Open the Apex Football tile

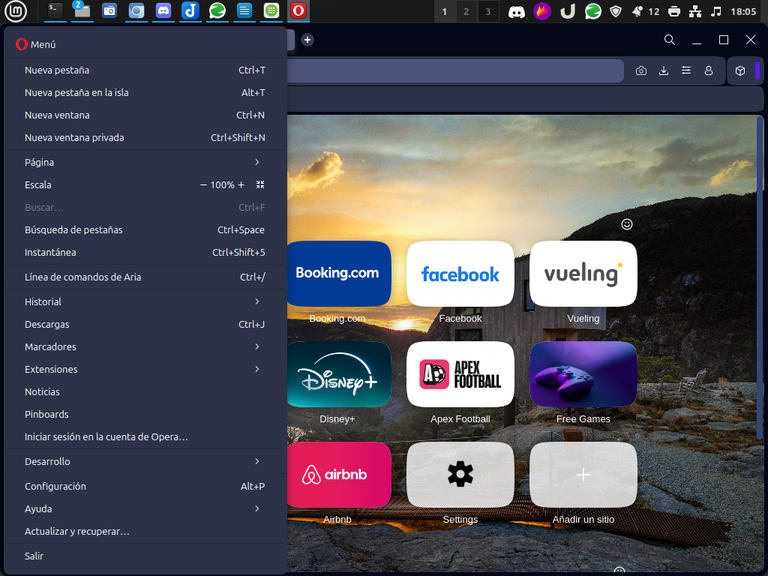click(x=460, y=374)
